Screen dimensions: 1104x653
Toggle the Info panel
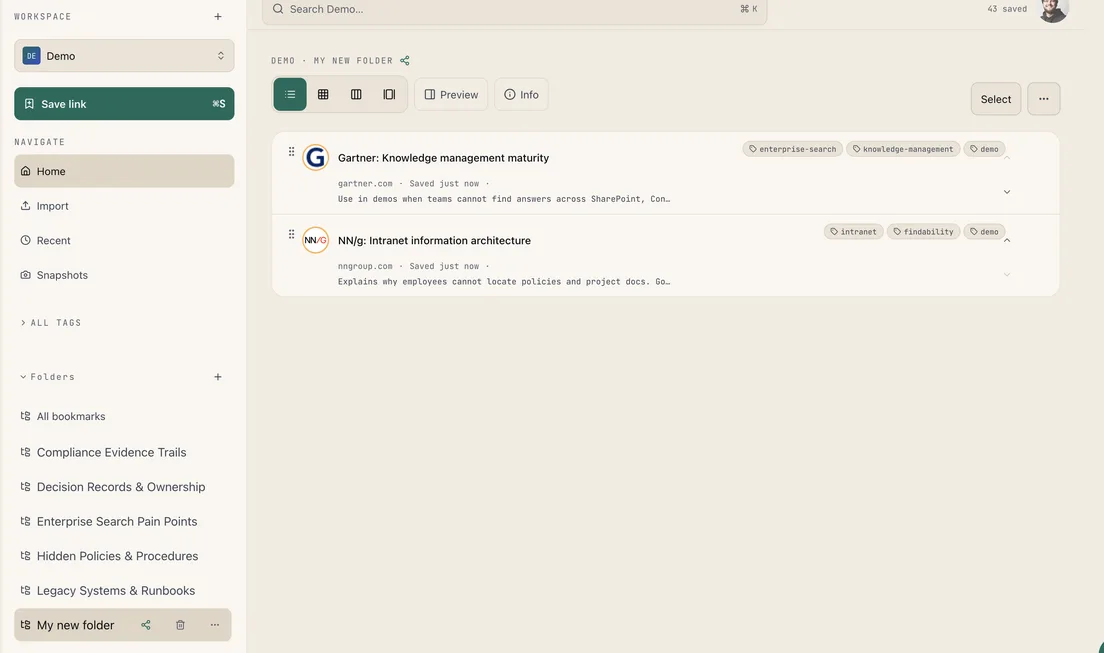point(522,94)
